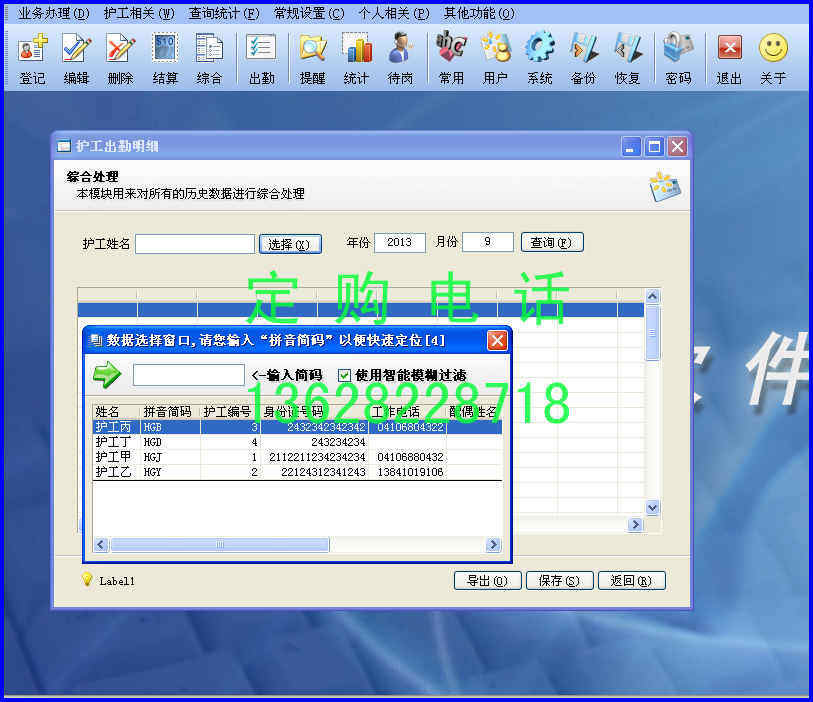This screenshot has height=702, width=813.
Task: Click the 恢复 restore toolbar icon
Action: (627, 58)
